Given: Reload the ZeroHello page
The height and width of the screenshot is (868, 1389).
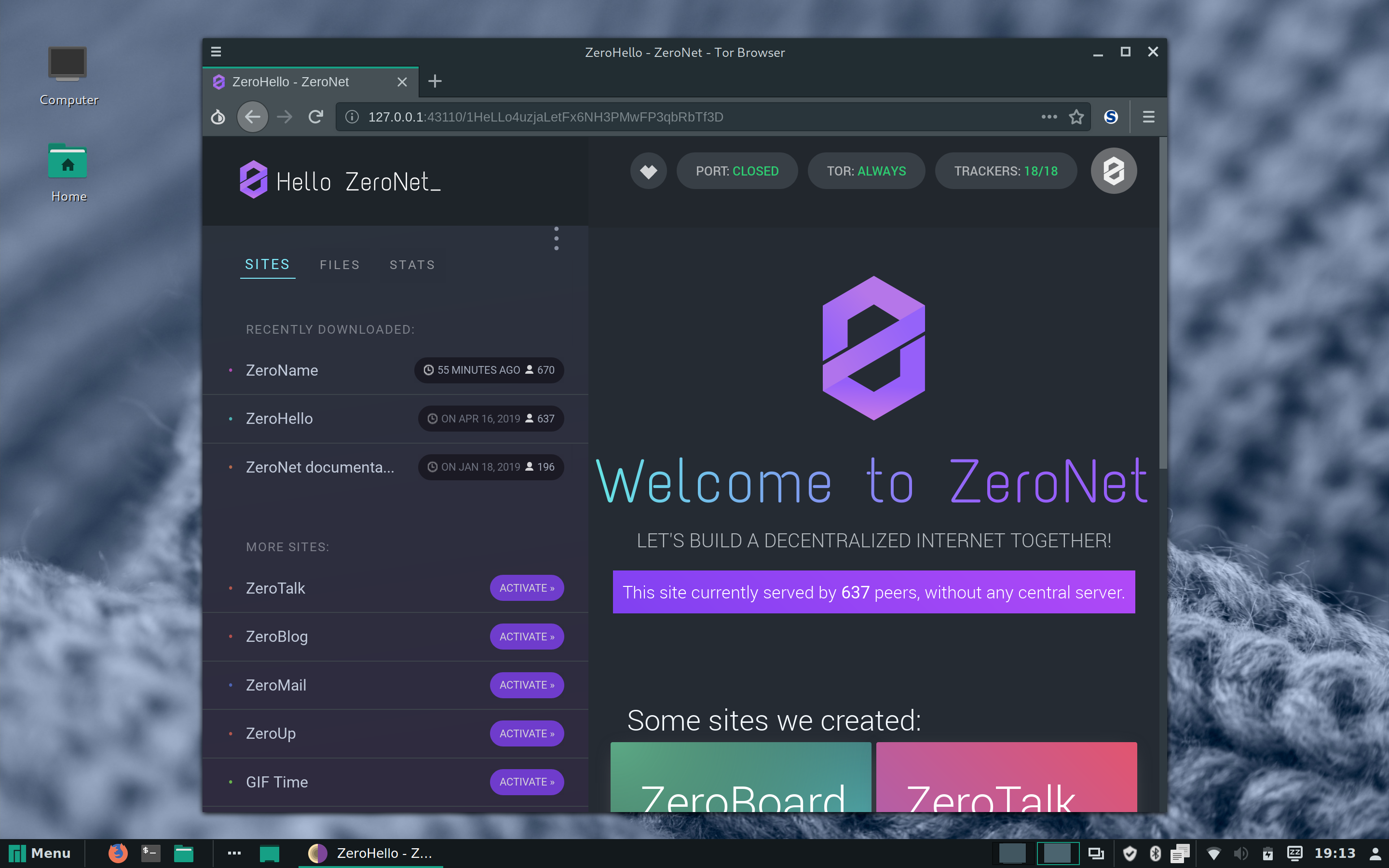Looking at the screenshot, I should coord(316,117).
